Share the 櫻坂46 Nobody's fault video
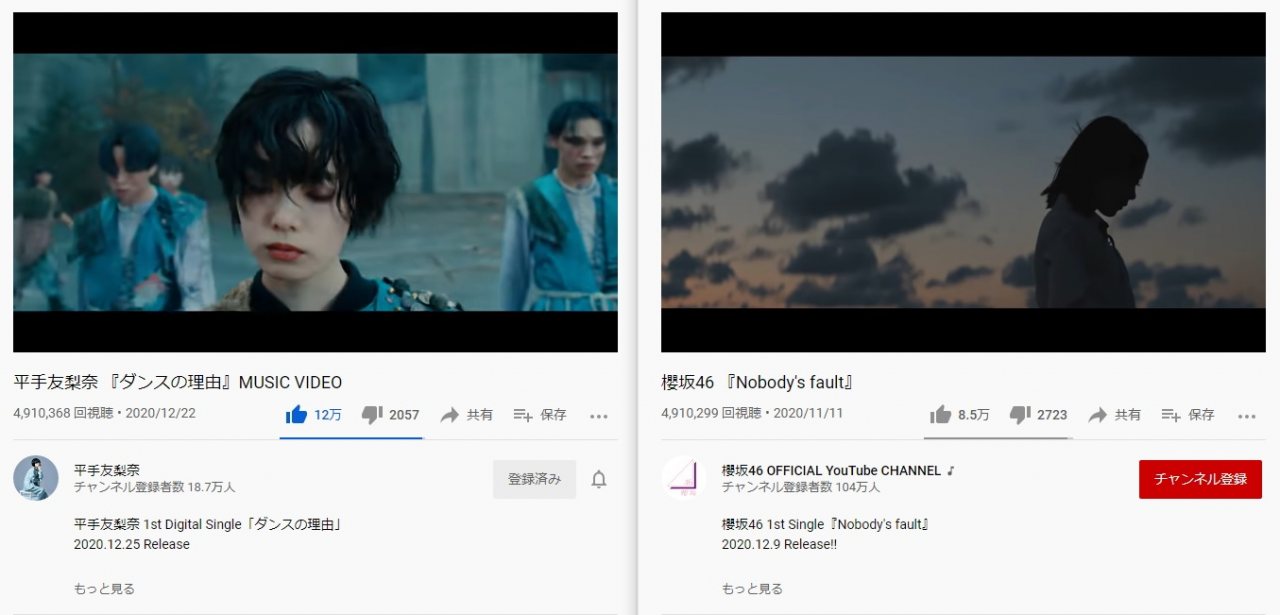The width and height of the screenshot is (1280, 615). (x=1114, y=415)
